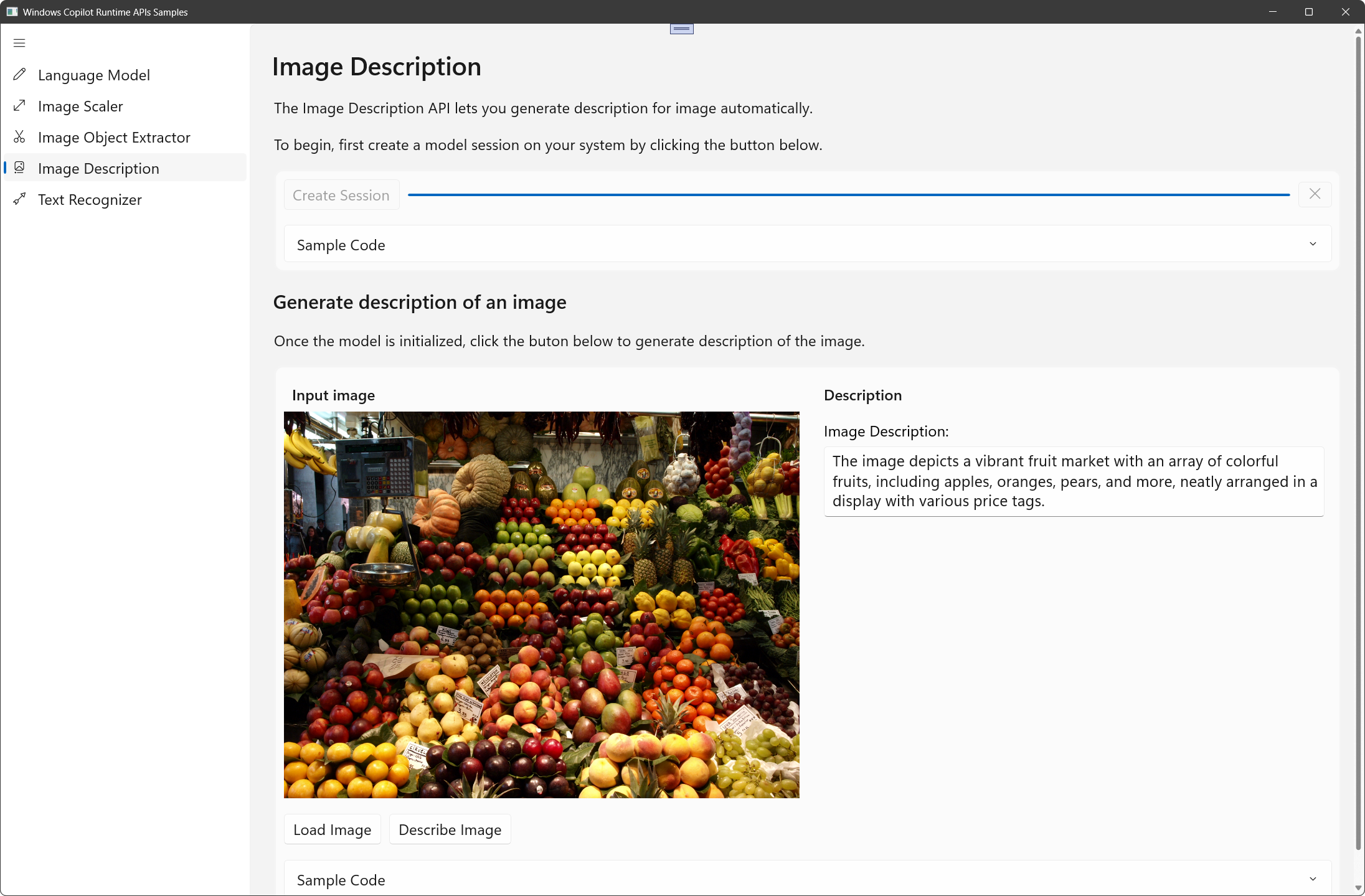The height and width of the screenshot is (896, 1365).
Task: Click the Language Model pencil icon
Action: click(x=19, y=75)
